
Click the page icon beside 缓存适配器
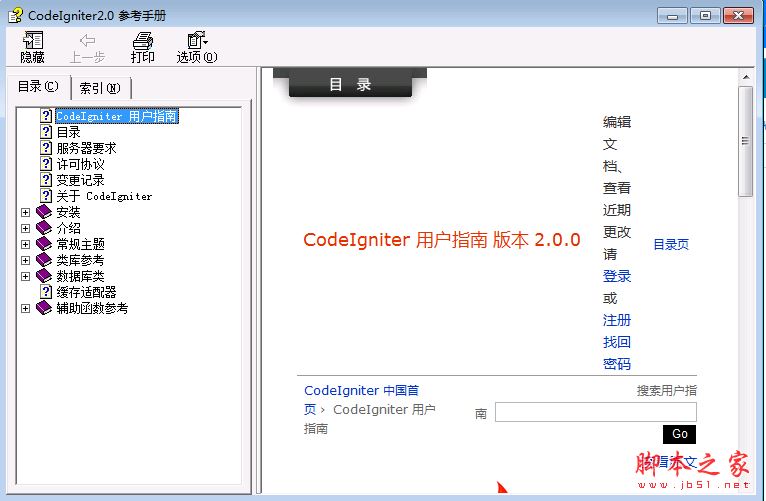click(46, 292)
